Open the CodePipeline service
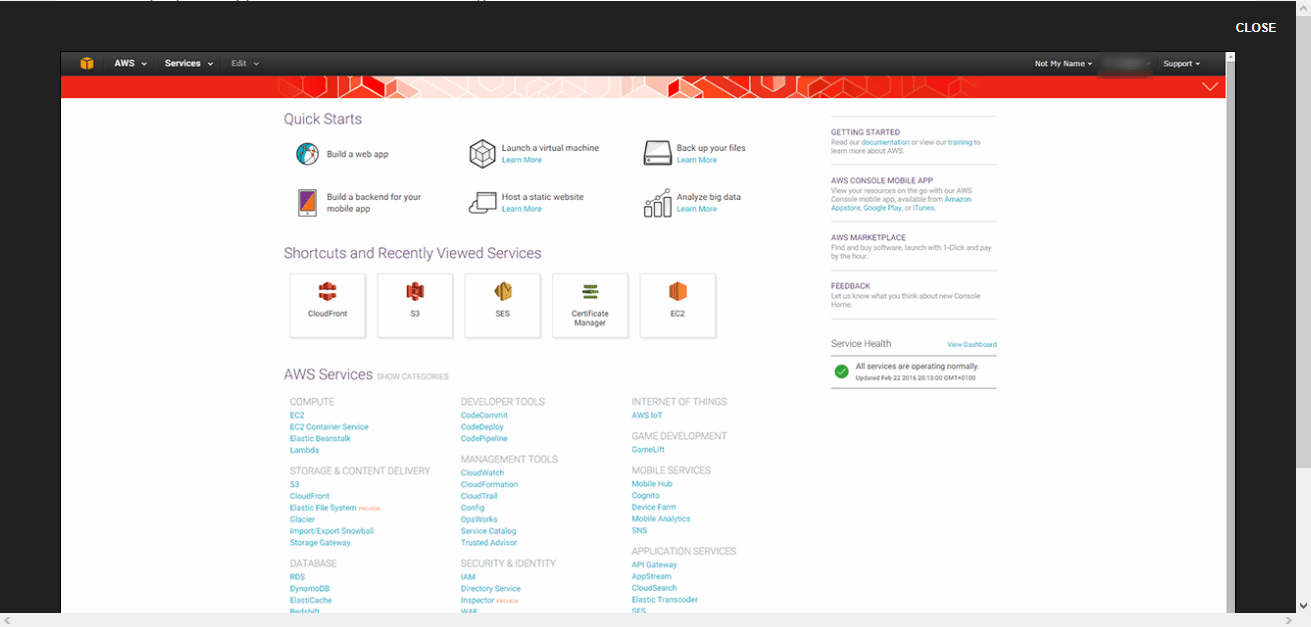This screenshot has height=627, width=1311. [484, 439]
